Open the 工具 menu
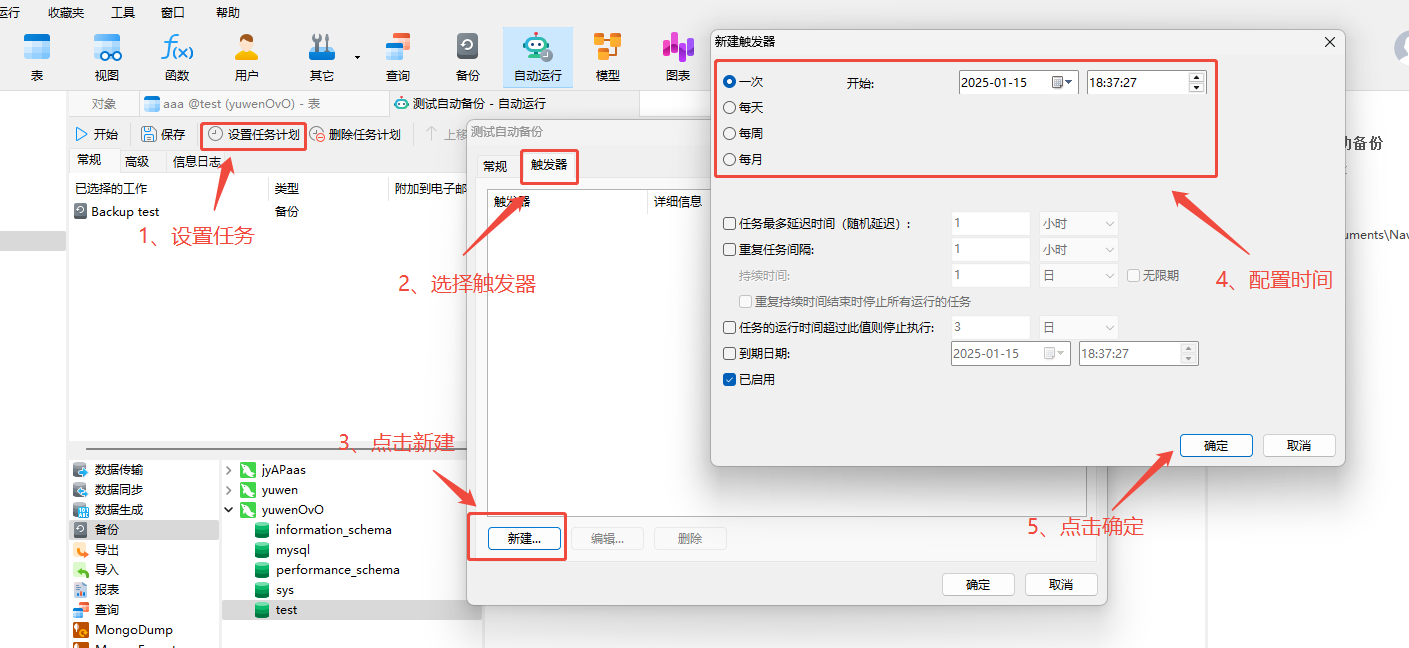1409x648 pixels. [x=122, y=12]
